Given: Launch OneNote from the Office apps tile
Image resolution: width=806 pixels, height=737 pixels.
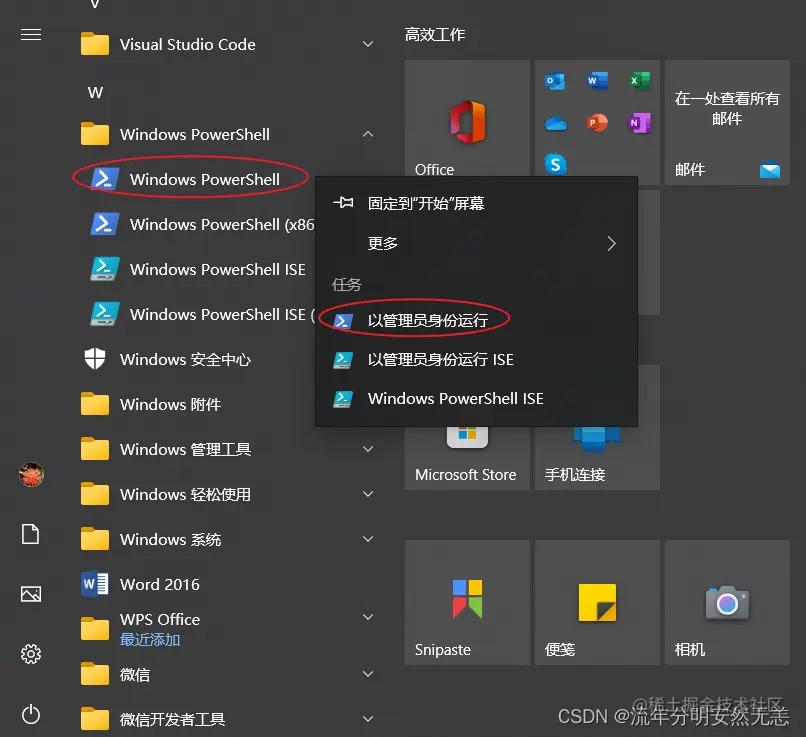Looking at the screenshot, I should (x=639, y=123).
